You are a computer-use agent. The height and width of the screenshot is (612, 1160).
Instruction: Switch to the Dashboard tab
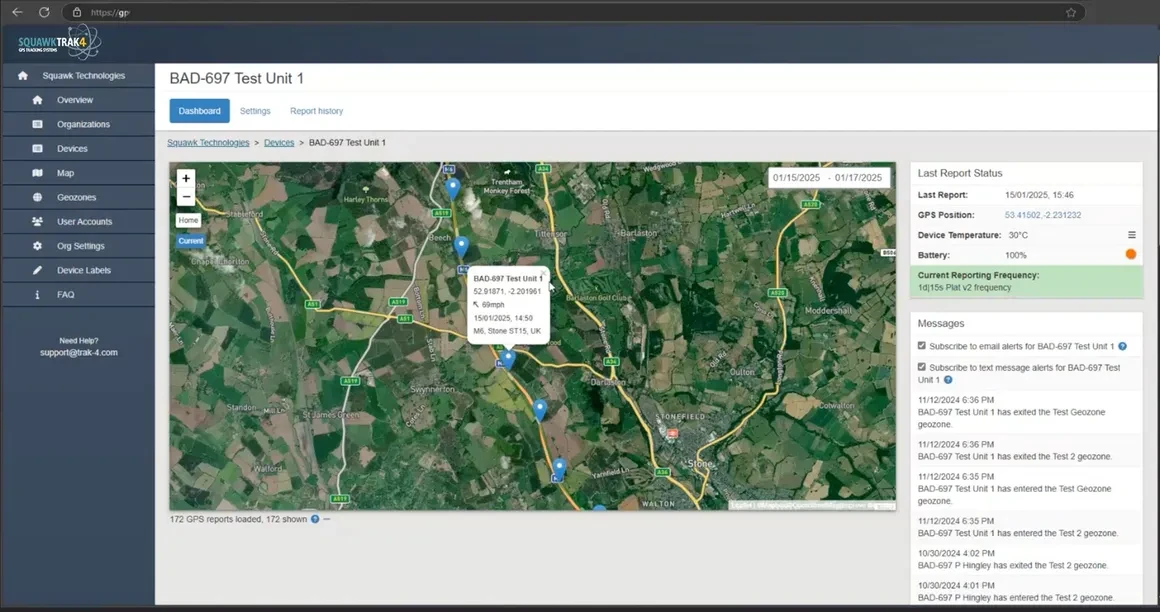(x=199, y=111)
